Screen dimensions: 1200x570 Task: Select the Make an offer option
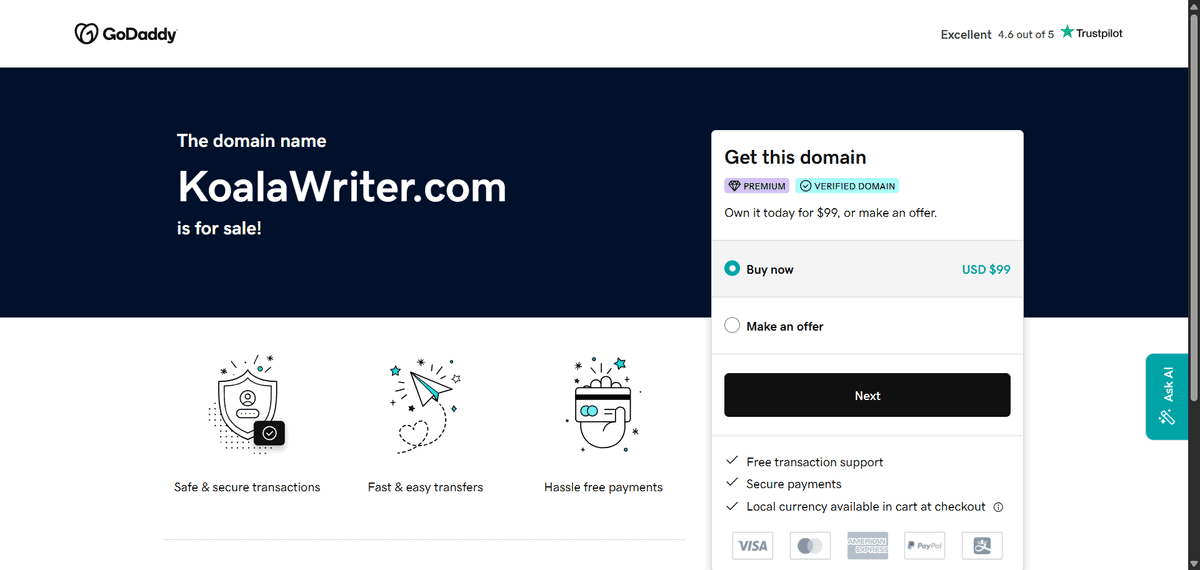tap(732, 326)
